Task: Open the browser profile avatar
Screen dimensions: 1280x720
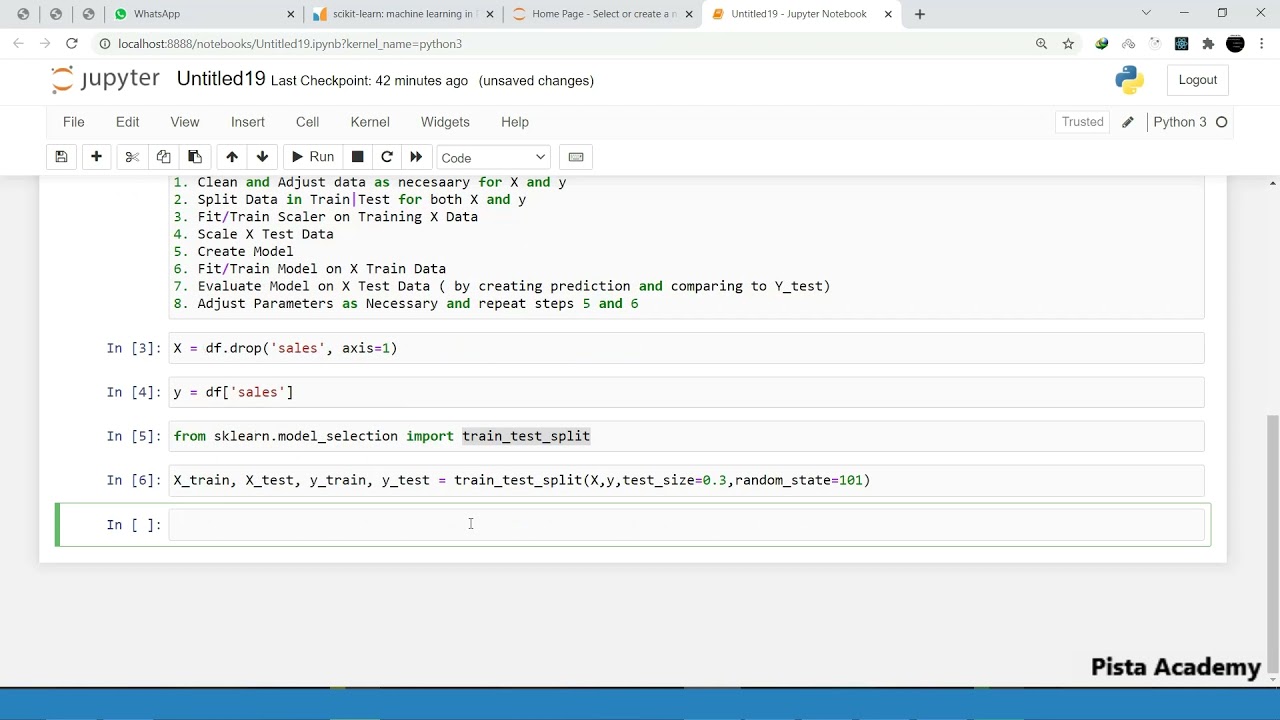Action: pos(1235,44)
